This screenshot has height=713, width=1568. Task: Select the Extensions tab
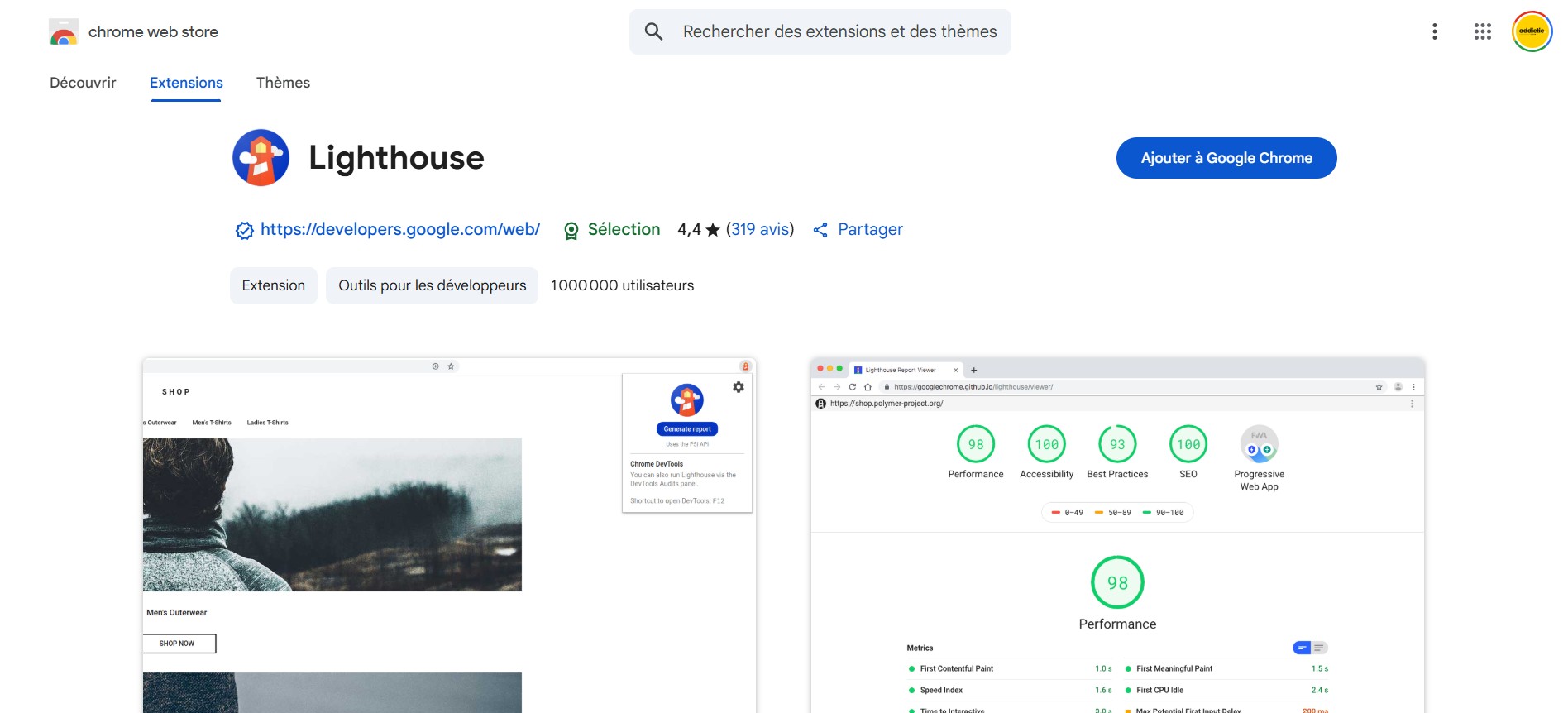[186, 83]
